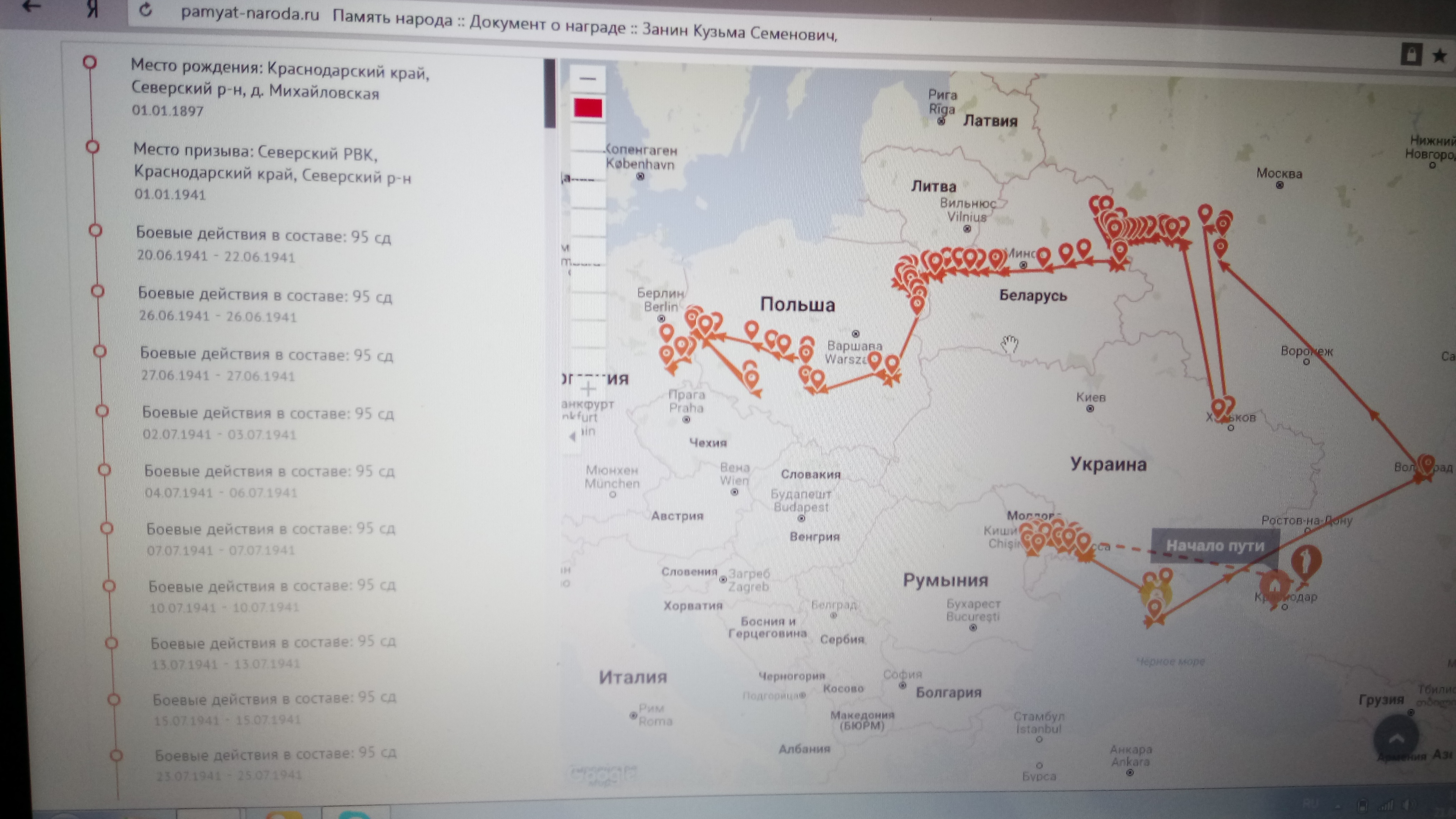1456x819 pixels.
Task: Select 'Место рождения' timeline circle
Action: (x=89, y=61)
